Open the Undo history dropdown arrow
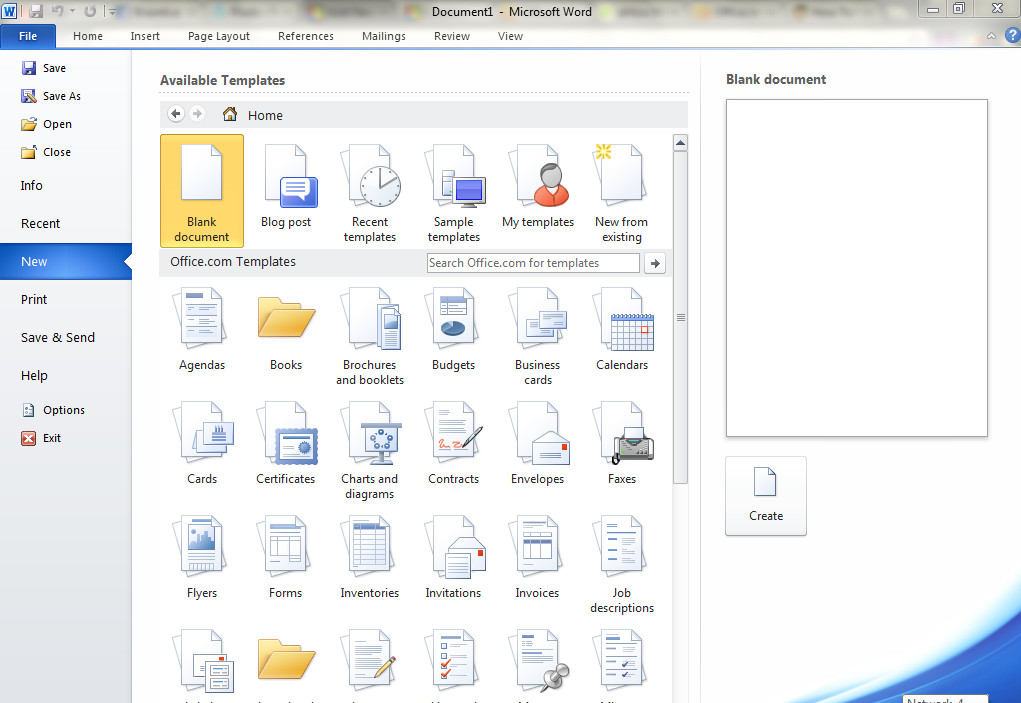1021x703 pixels. point(72,12)
